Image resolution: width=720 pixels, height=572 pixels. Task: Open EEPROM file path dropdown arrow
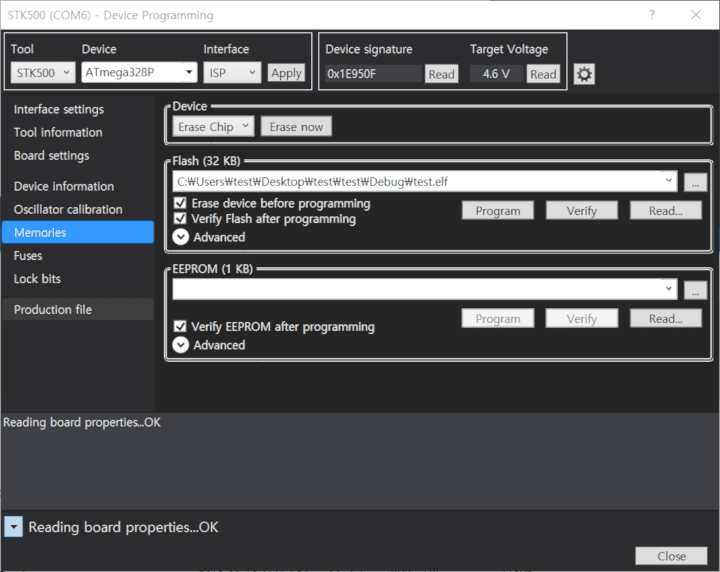point(668,289)
